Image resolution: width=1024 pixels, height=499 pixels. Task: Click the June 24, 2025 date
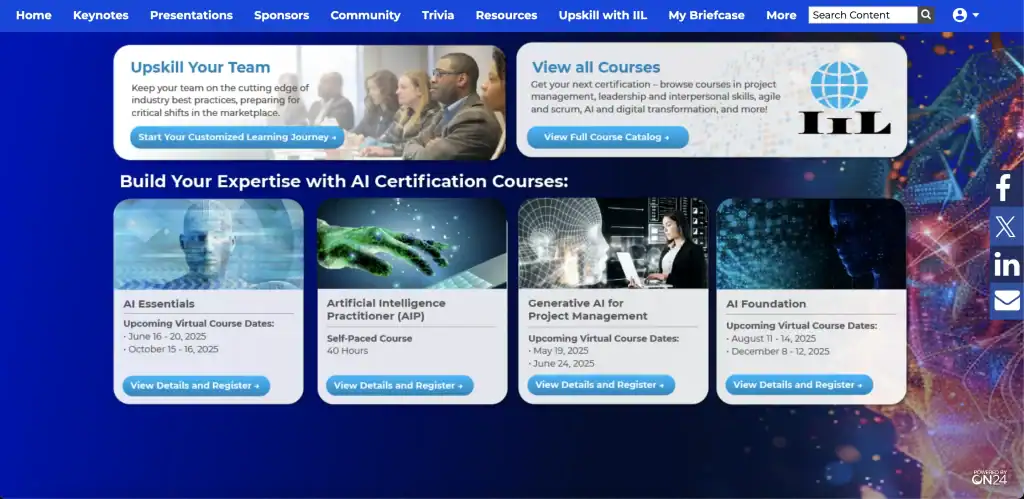click(562, 363)
